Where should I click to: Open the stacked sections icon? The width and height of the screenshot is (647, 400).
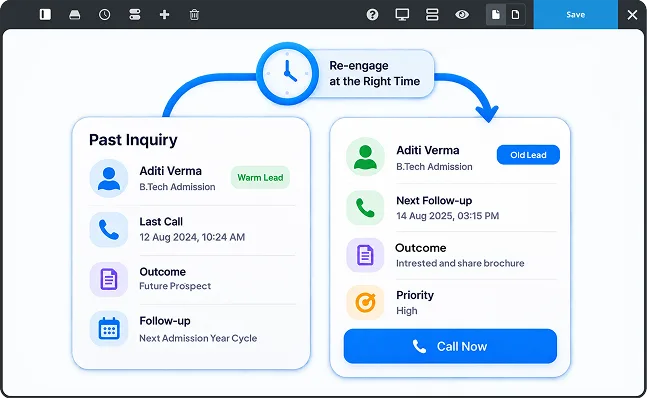point(432,15)
